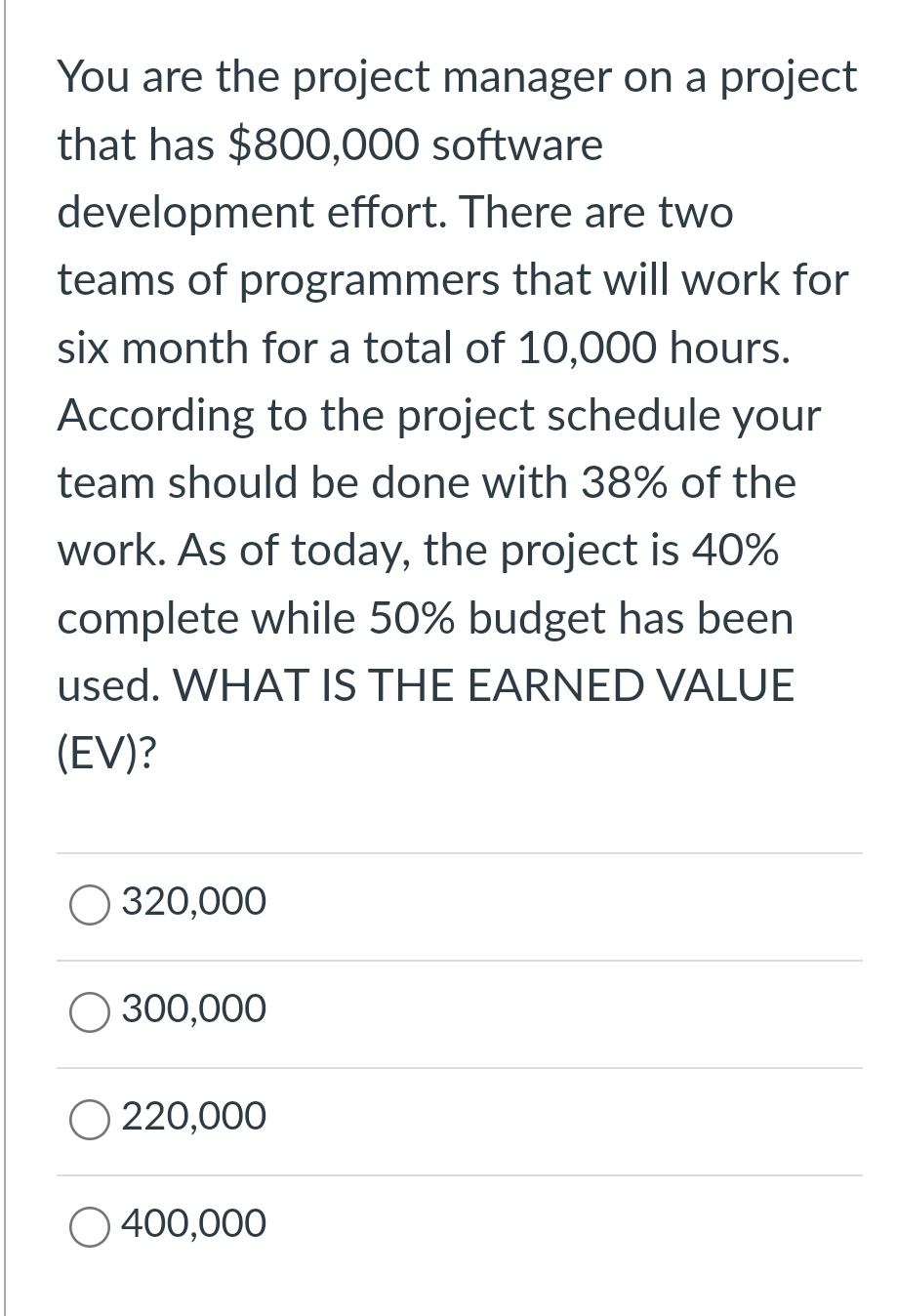
Task: Click the 300,000 answer label text
Action: (x=192, y=1008)
